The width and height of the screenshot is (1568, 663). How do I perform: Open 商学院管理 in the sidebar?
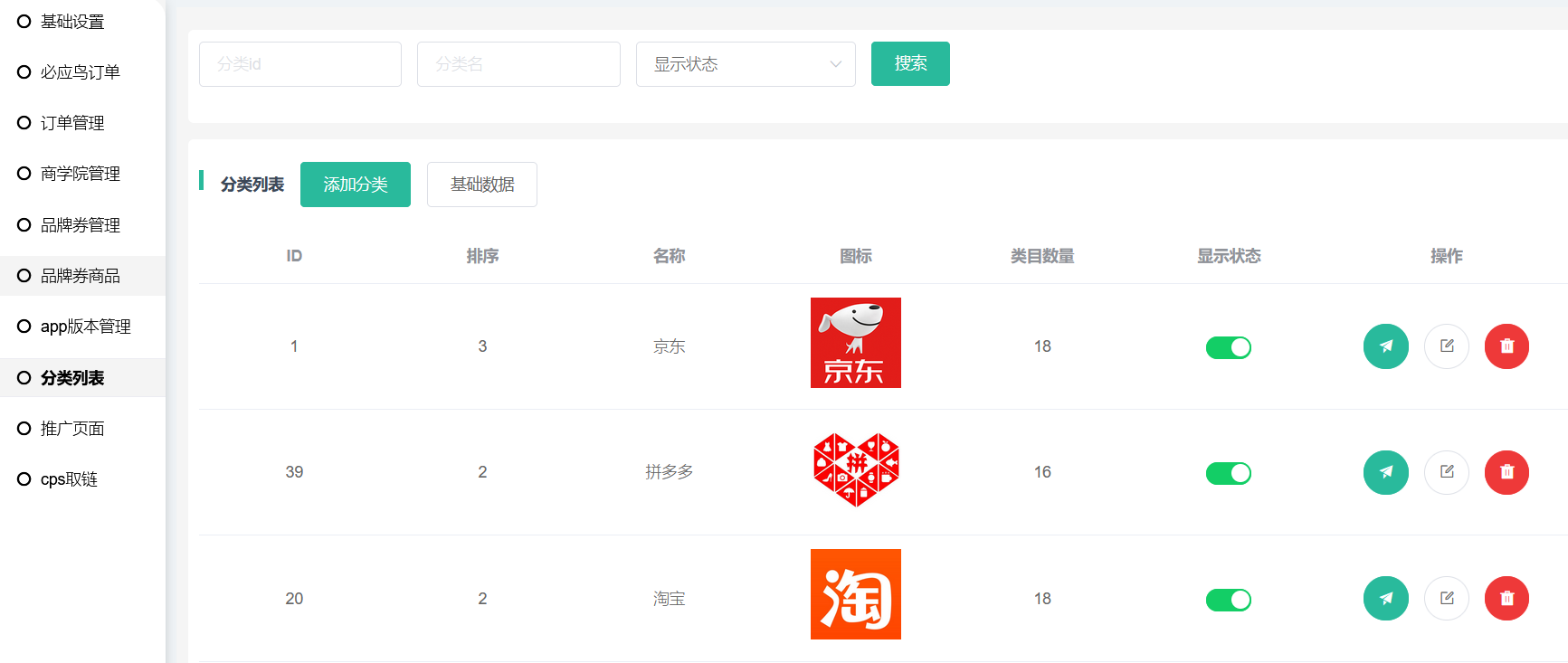[x=82, y=173]
